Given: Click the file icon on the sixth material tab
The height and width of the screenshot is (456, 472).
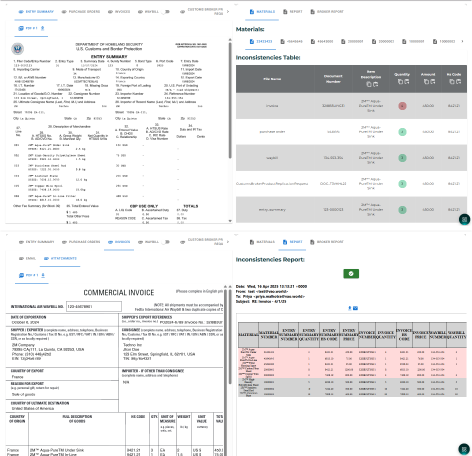Looking at the screenshot, I should coord(404,41).
